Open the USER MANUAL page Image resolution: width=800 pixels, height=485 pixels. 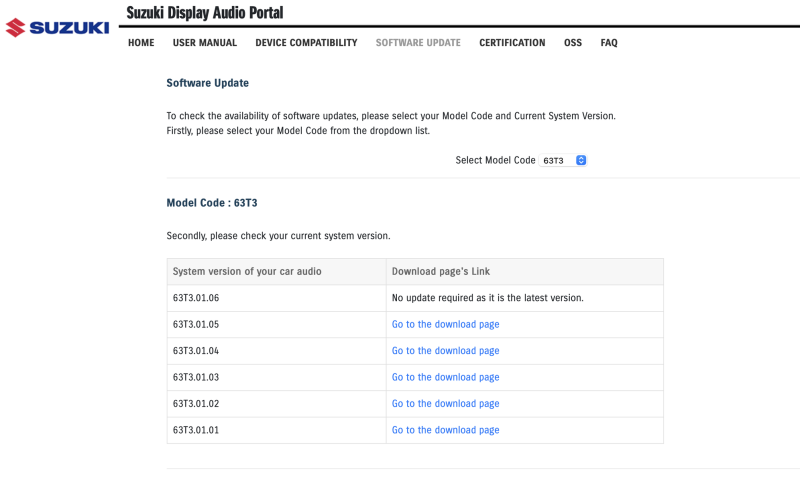coord(205,43)
